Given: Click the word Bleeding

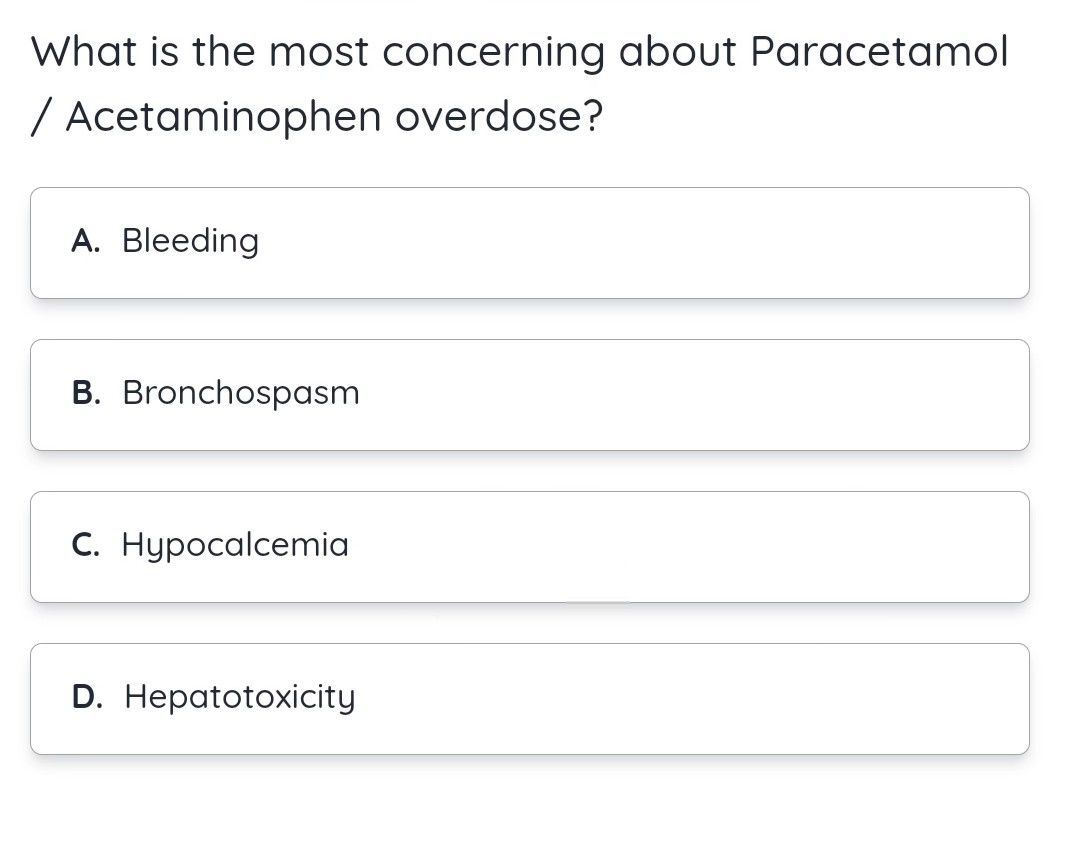Looking at the screenshot, I should click(190, 241).
